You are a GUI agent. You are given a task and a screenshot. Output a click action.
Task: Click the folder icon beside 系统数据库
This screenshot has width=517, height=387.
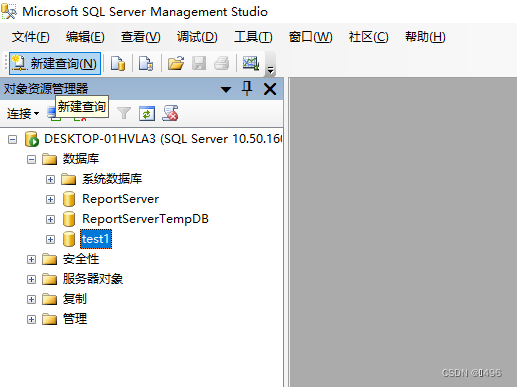tap(69, 179)
